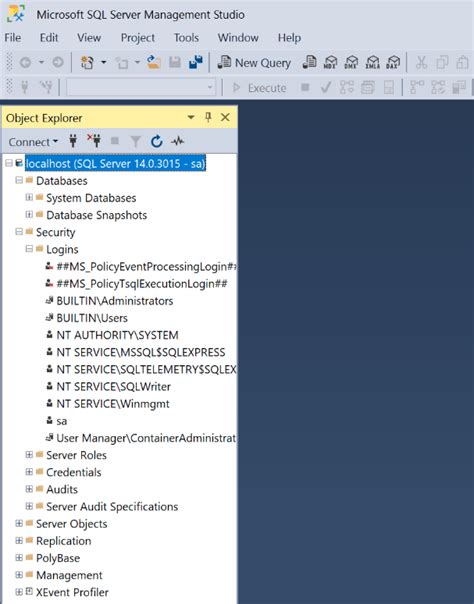Image resolution: width=474 pixels, height=604 pixels.
Task: Expand the Server Audit Specifications folder
Action: click(29, 506)
